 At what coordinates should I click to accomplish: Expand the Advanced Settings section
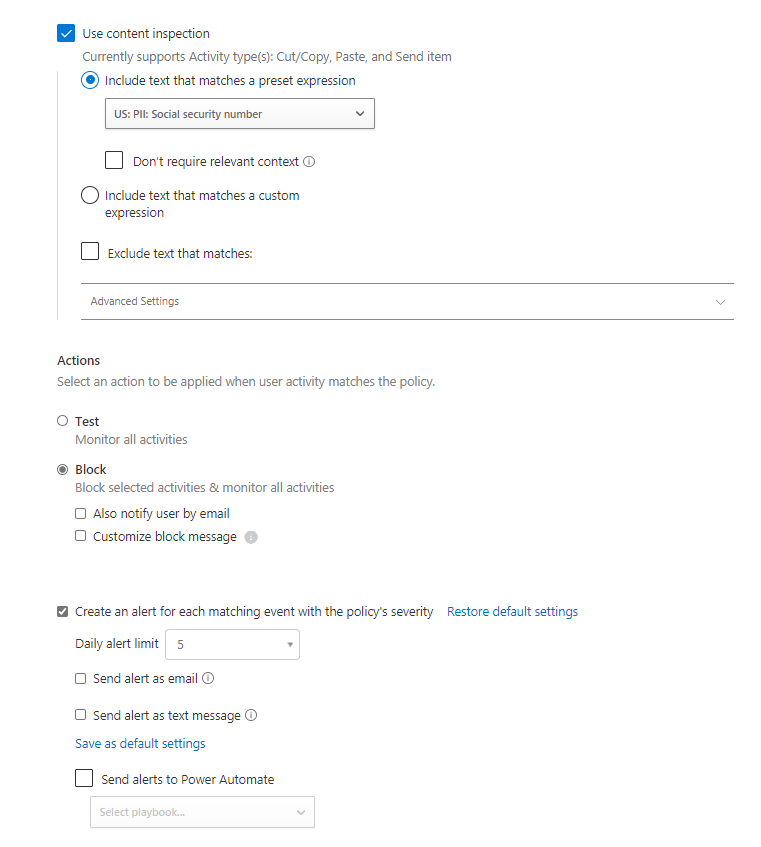pos(407,301)
